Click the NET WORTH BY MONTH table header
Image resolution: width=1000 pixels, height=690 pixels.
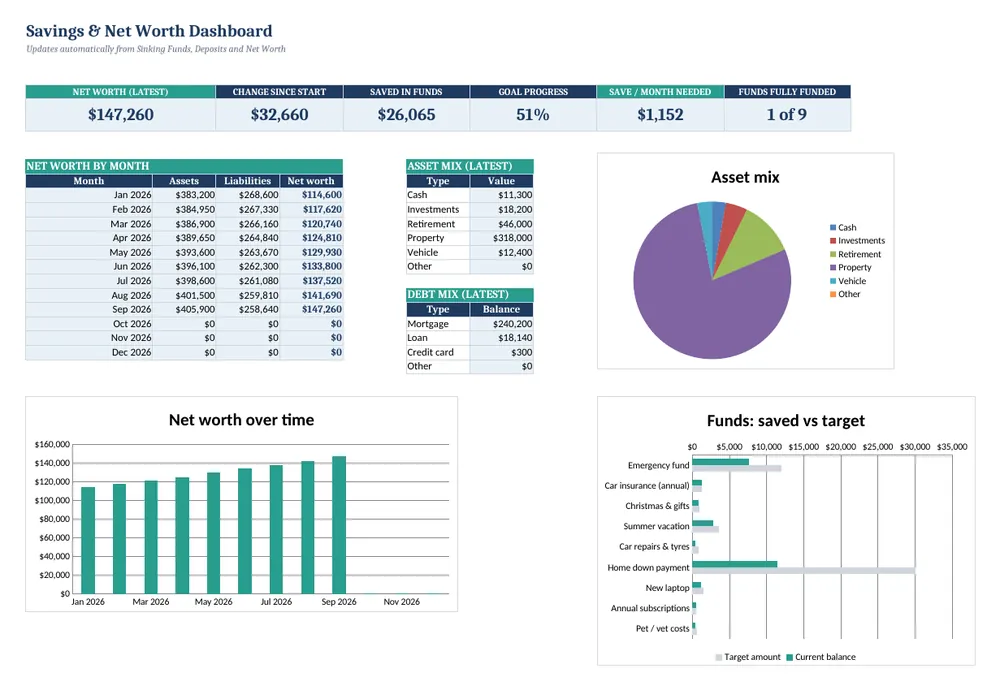(x=184, y=166)
